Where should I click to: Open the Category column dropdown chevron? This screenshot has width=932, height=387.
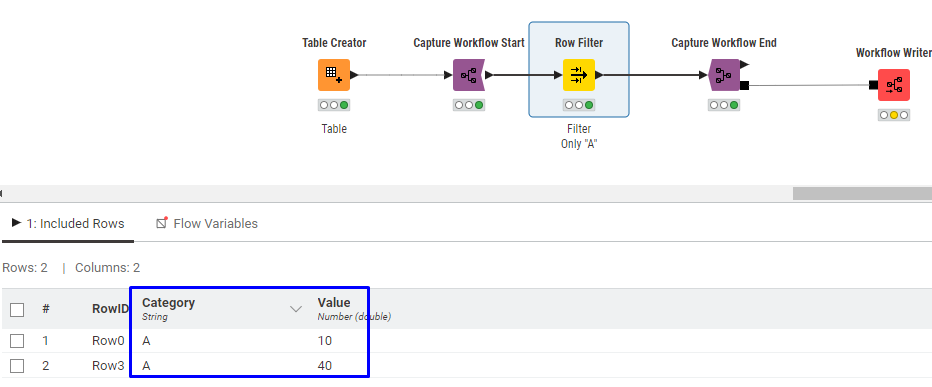pyautogui.click(x=295, y=309)
